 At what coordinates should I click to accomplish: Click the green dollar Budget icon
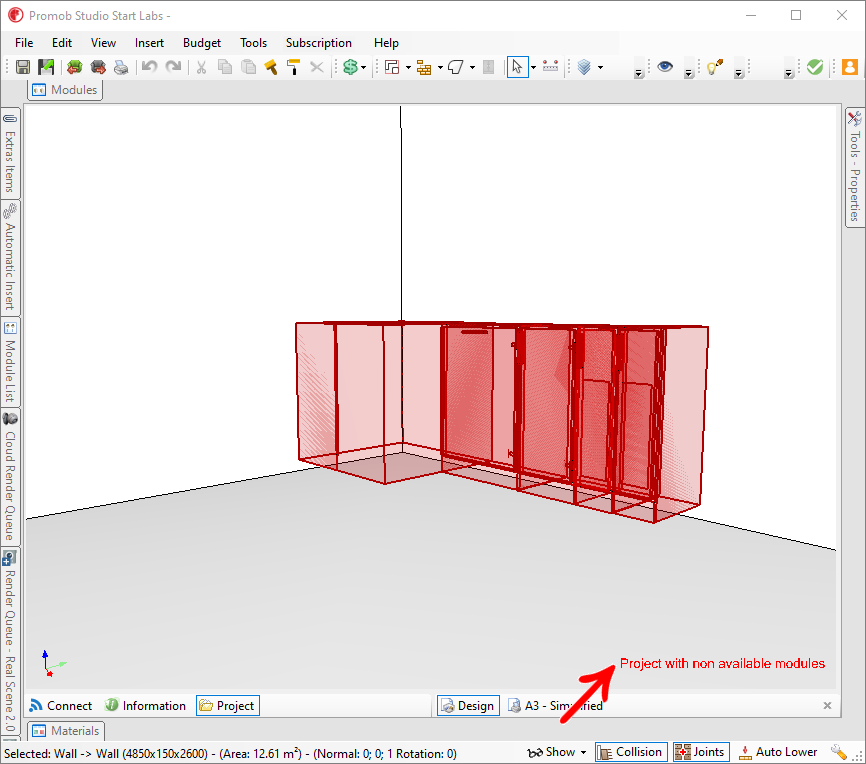coord(350,67)
